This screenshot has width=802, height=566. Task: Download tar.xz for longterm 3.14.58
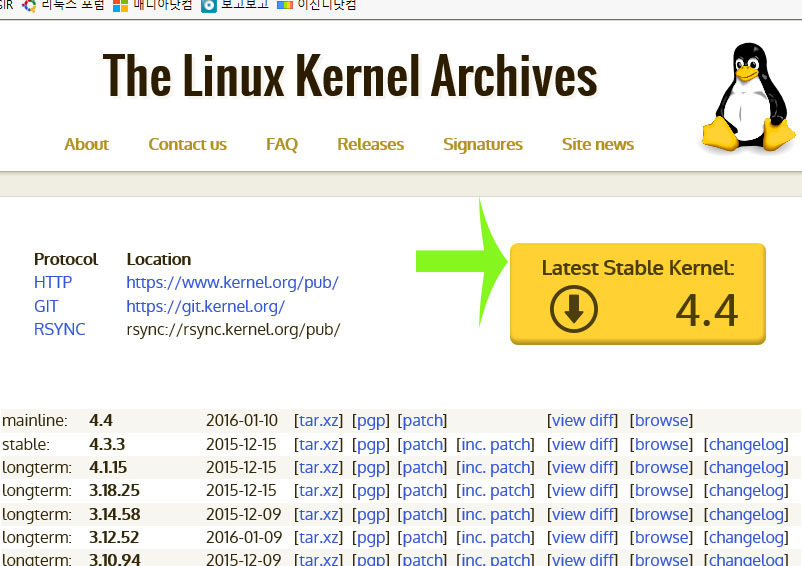[x=318, y=514]
